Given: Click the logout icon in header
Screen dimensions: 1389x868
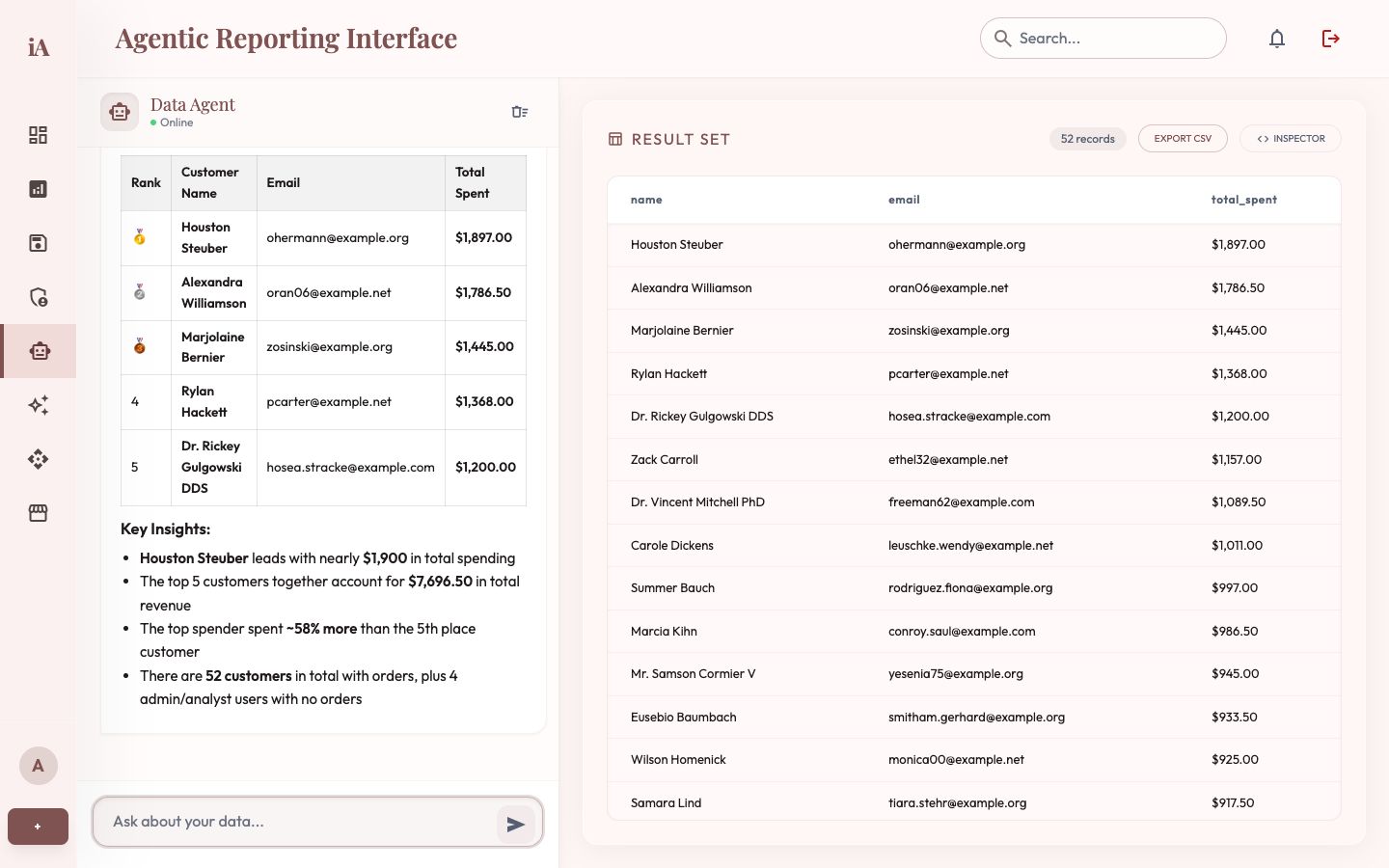Looking at the screenshot, I should 1331,39.
